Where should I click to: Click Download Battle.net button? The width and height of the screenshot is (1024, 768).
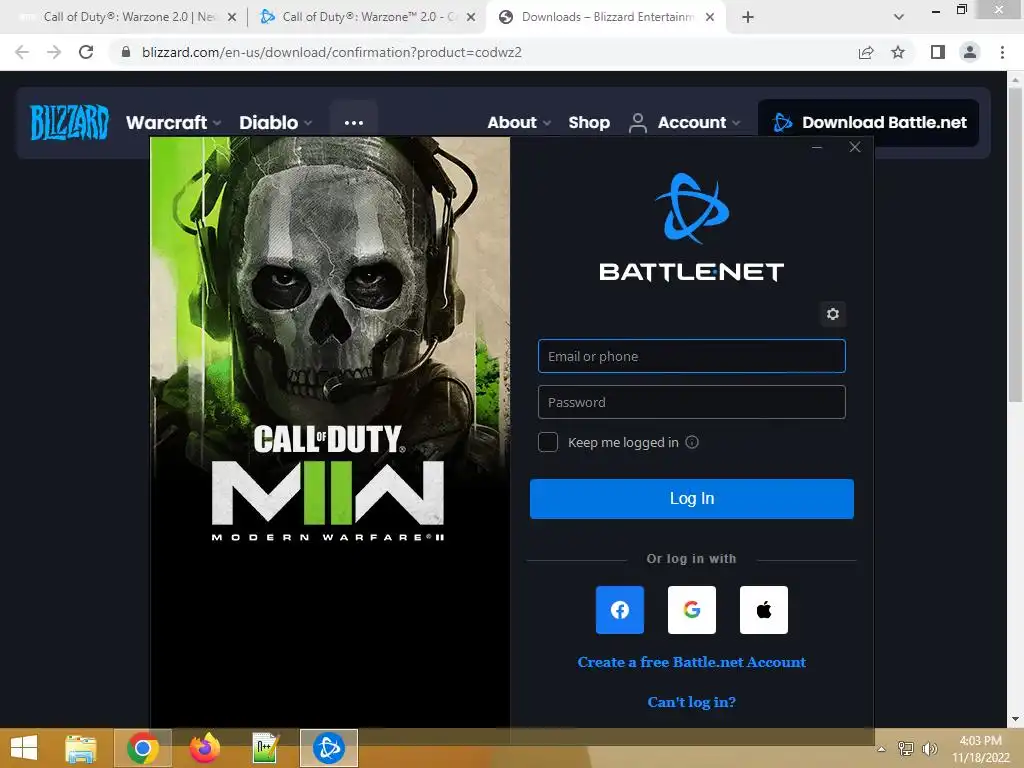(868, 122)
